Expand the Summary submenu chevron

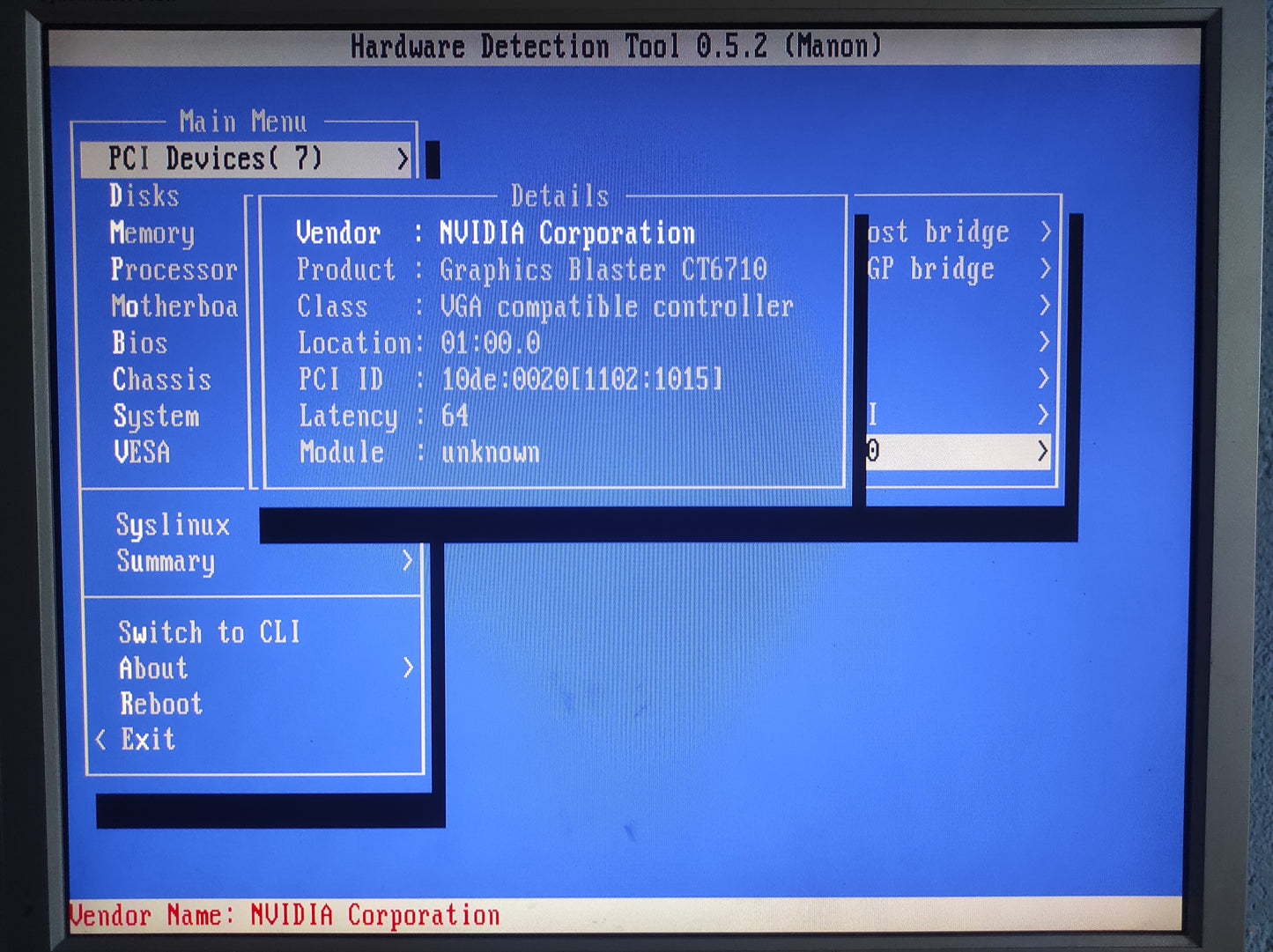pyautogui.click(x=408, y=561)
